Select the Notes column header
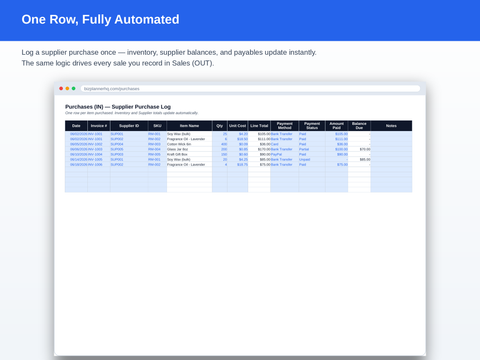480x360 pixels. tap(391, 126)
